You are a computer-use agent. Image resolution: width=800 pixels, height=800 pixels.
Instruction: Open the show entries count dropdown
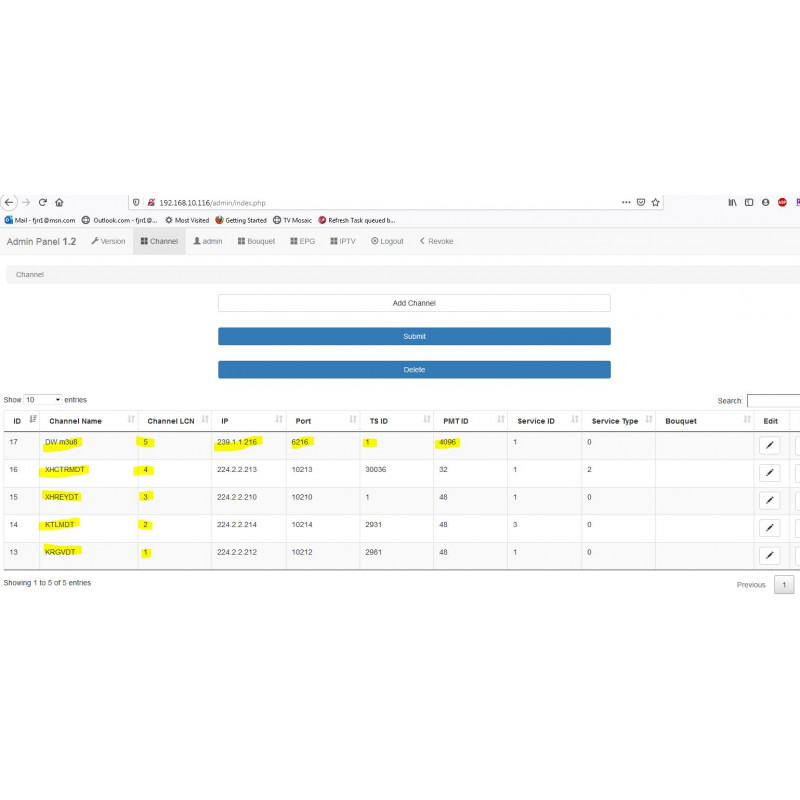tap(43, 399)
